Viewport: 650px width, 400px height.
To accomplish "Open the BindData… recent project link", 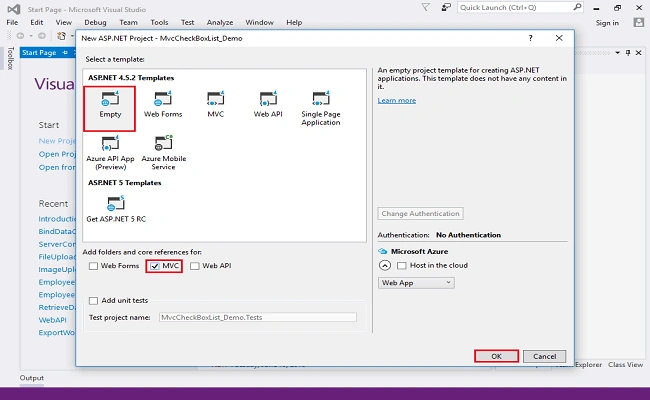I will click(57, 231).
